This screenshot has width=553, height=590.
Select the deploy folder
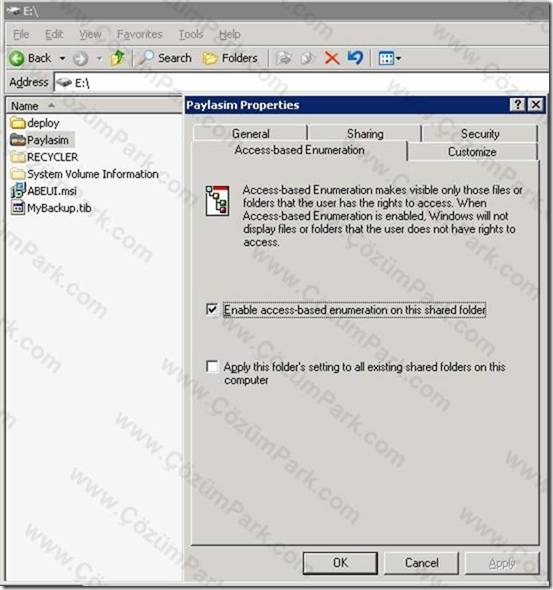click(35, 123)
